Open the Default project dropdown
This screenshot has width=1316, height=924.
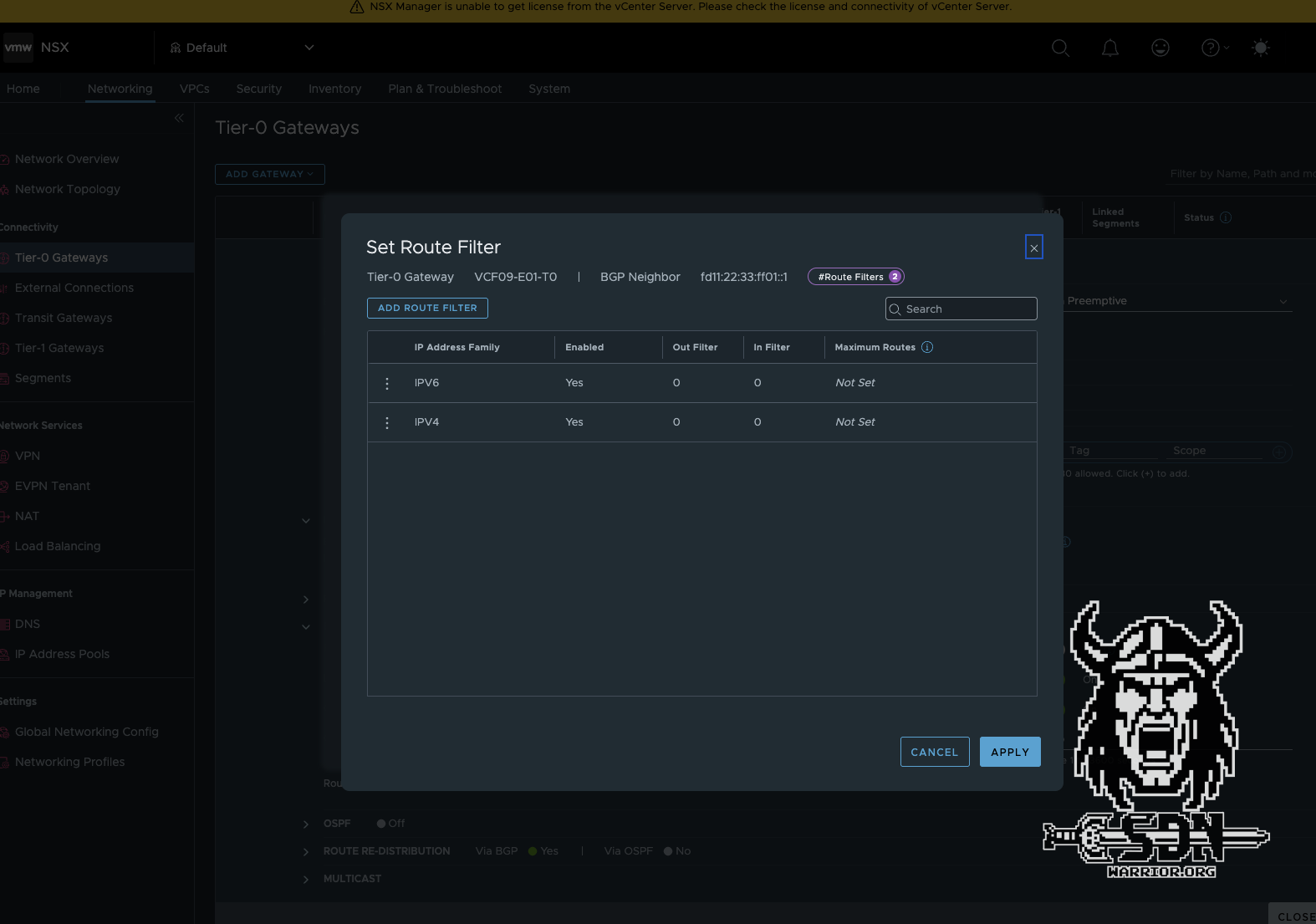[242, 48]
